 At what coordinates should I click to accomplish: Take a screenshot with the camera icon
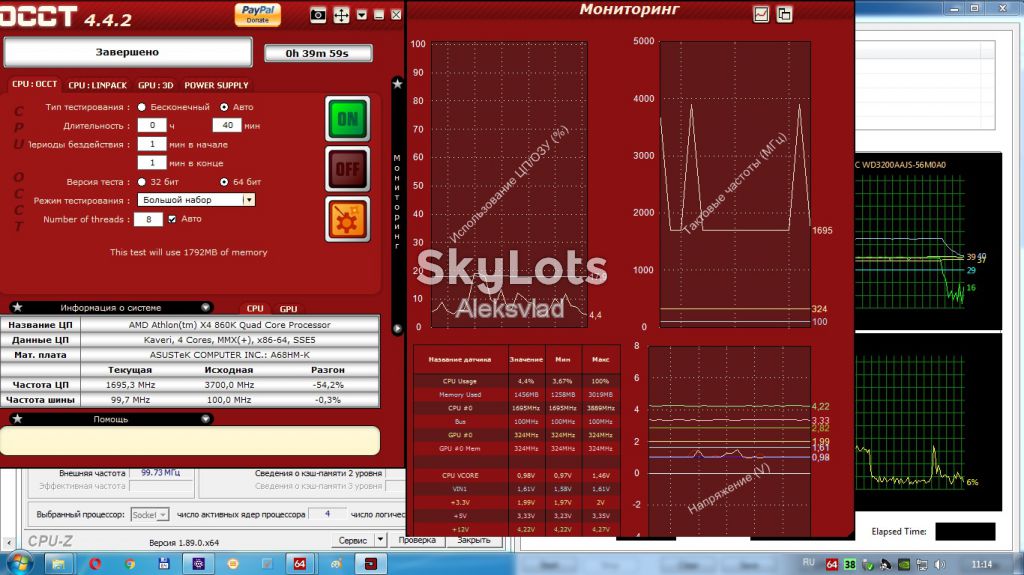(318, 15)
